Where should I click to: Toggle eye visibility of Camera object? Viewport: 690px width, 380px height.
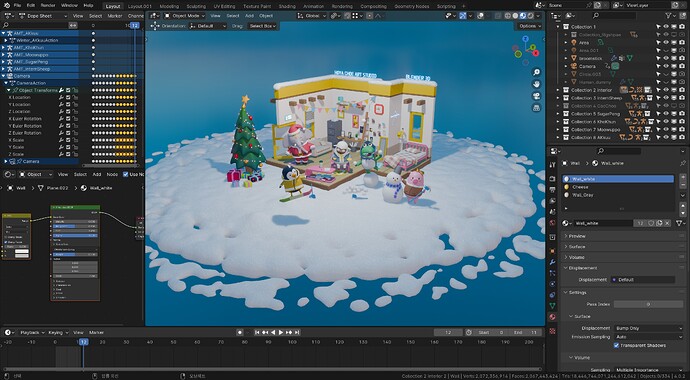[666, 66]
